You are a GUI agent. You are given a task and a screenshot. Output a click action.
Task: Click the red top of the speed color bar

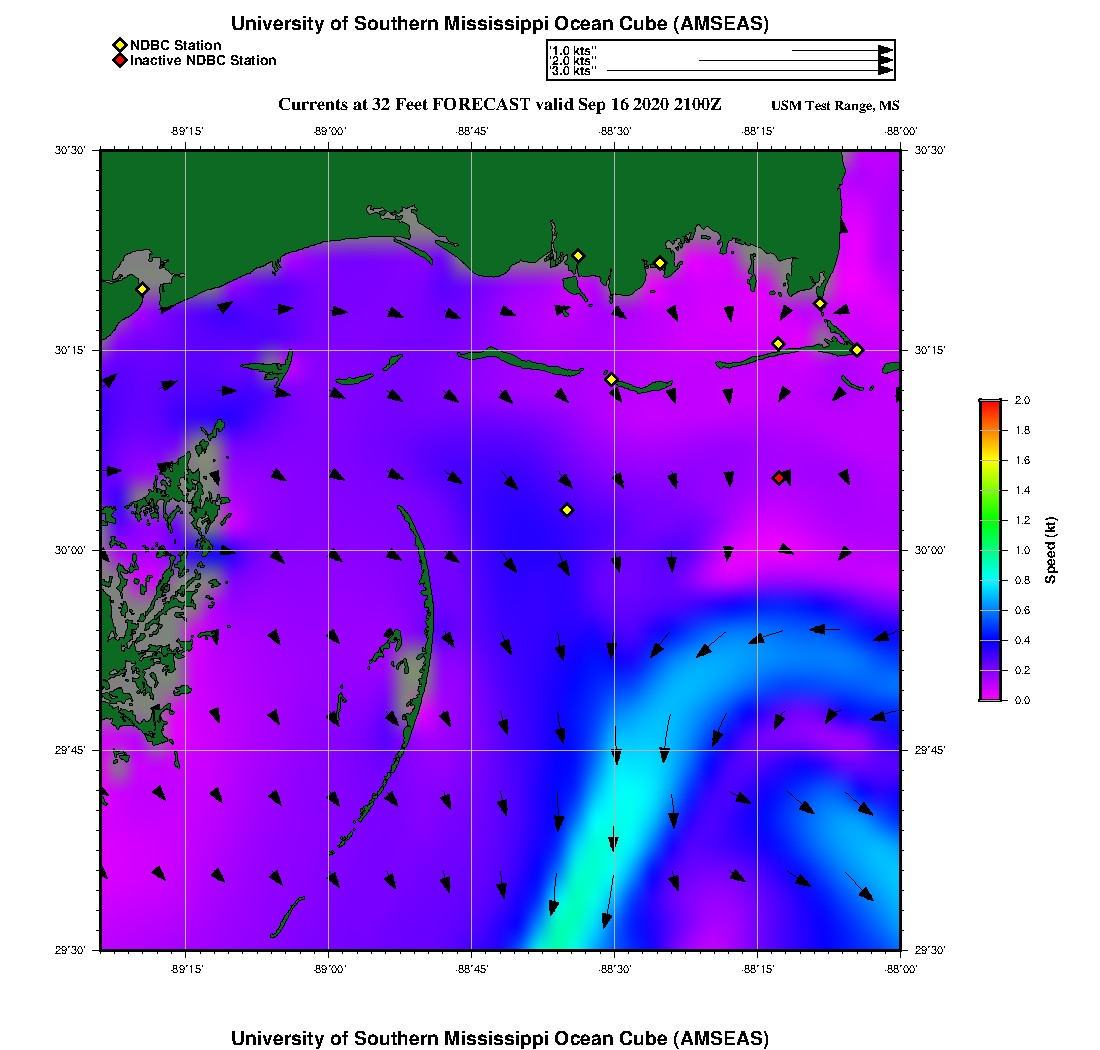point(989,405)
